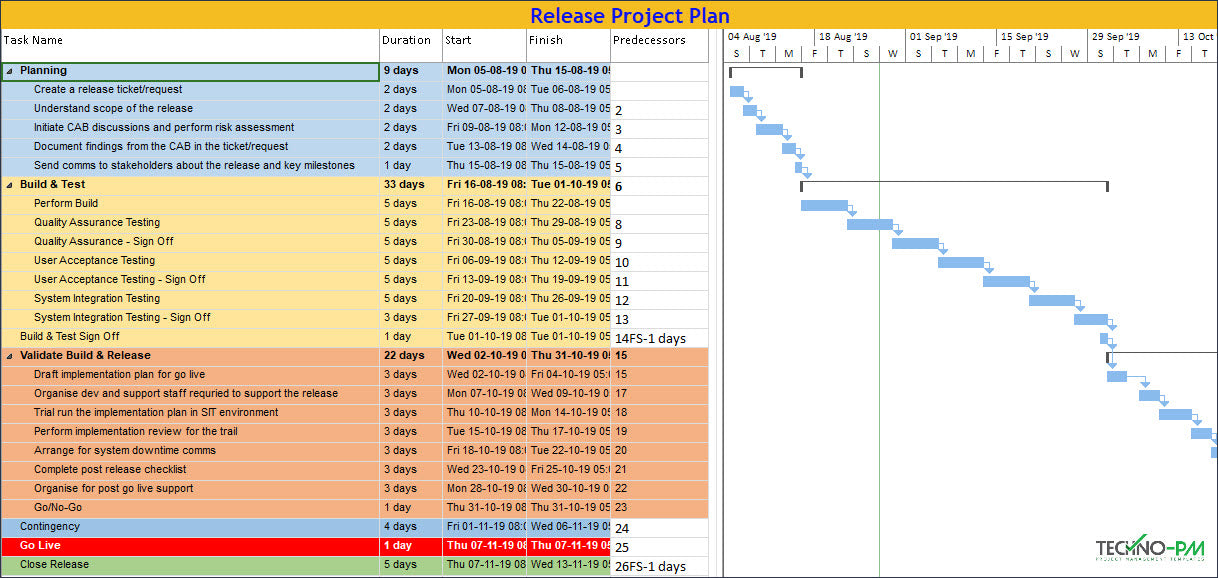Click the Build & Test summary bracket
1218x578 pixels.
[x=953, y=184]
